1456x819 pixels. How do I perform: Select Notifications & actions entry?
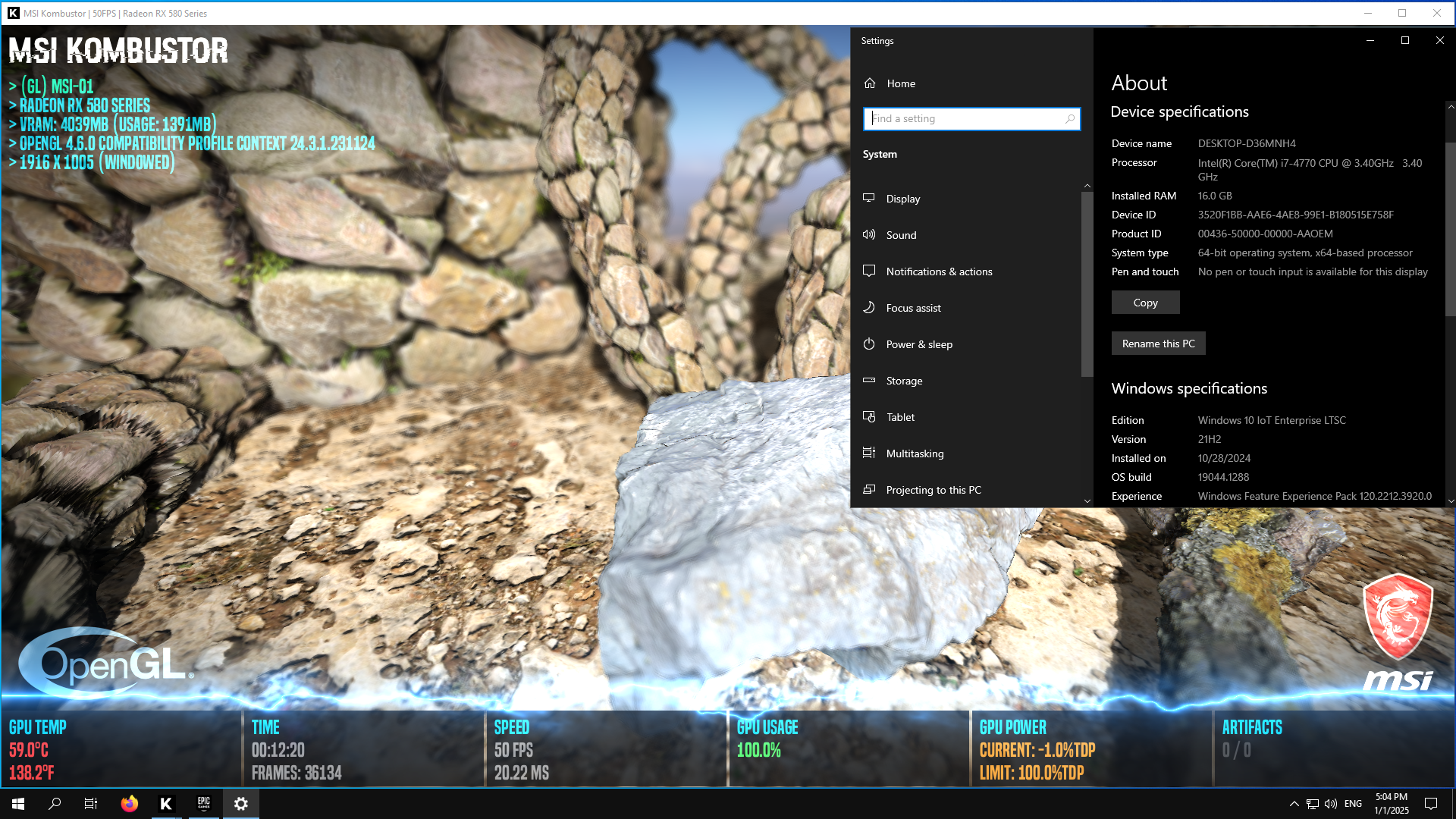pos(939,271)
